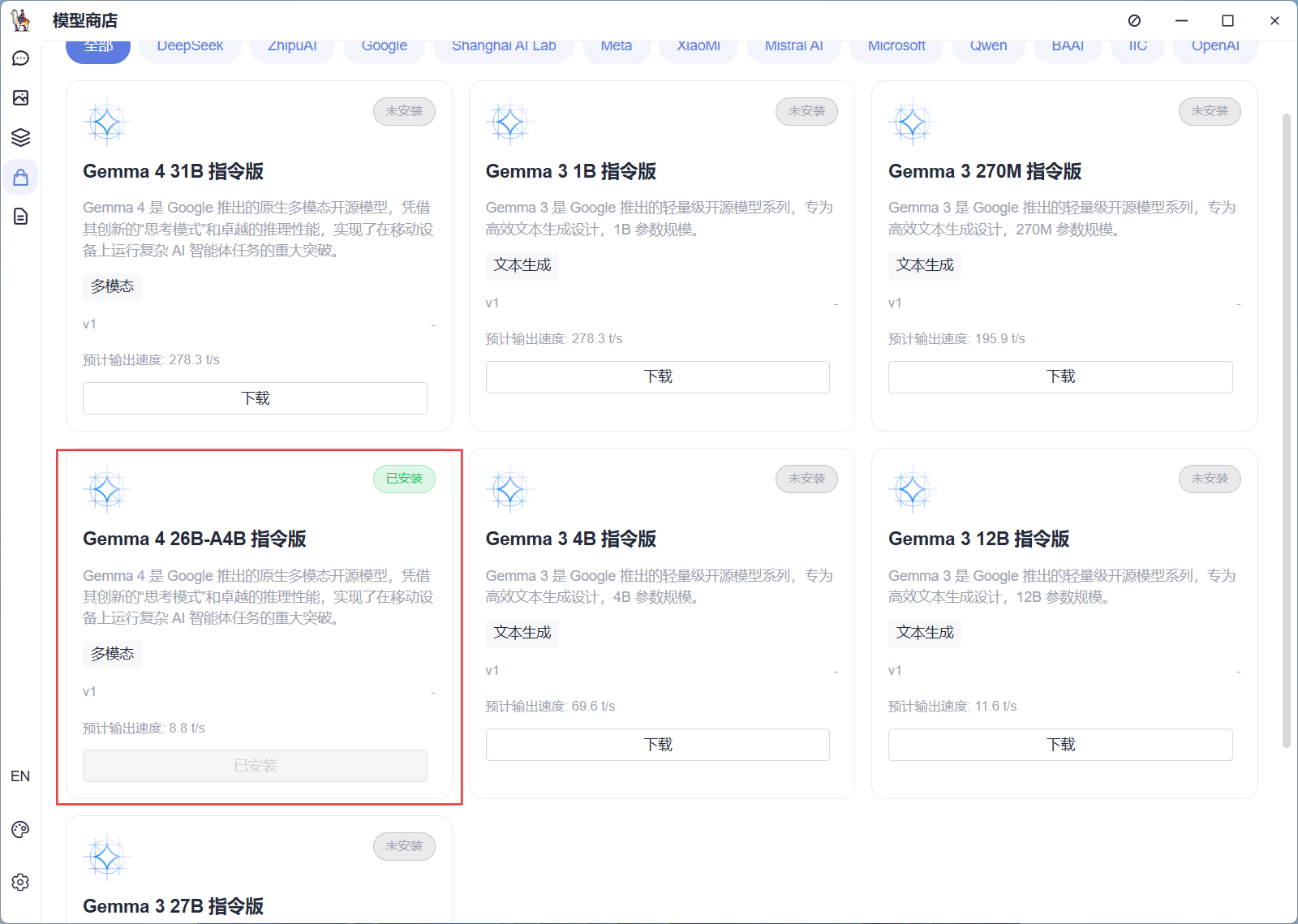
Task: Open the Gemma 3 27B 指令版 title
Action: 173,906
